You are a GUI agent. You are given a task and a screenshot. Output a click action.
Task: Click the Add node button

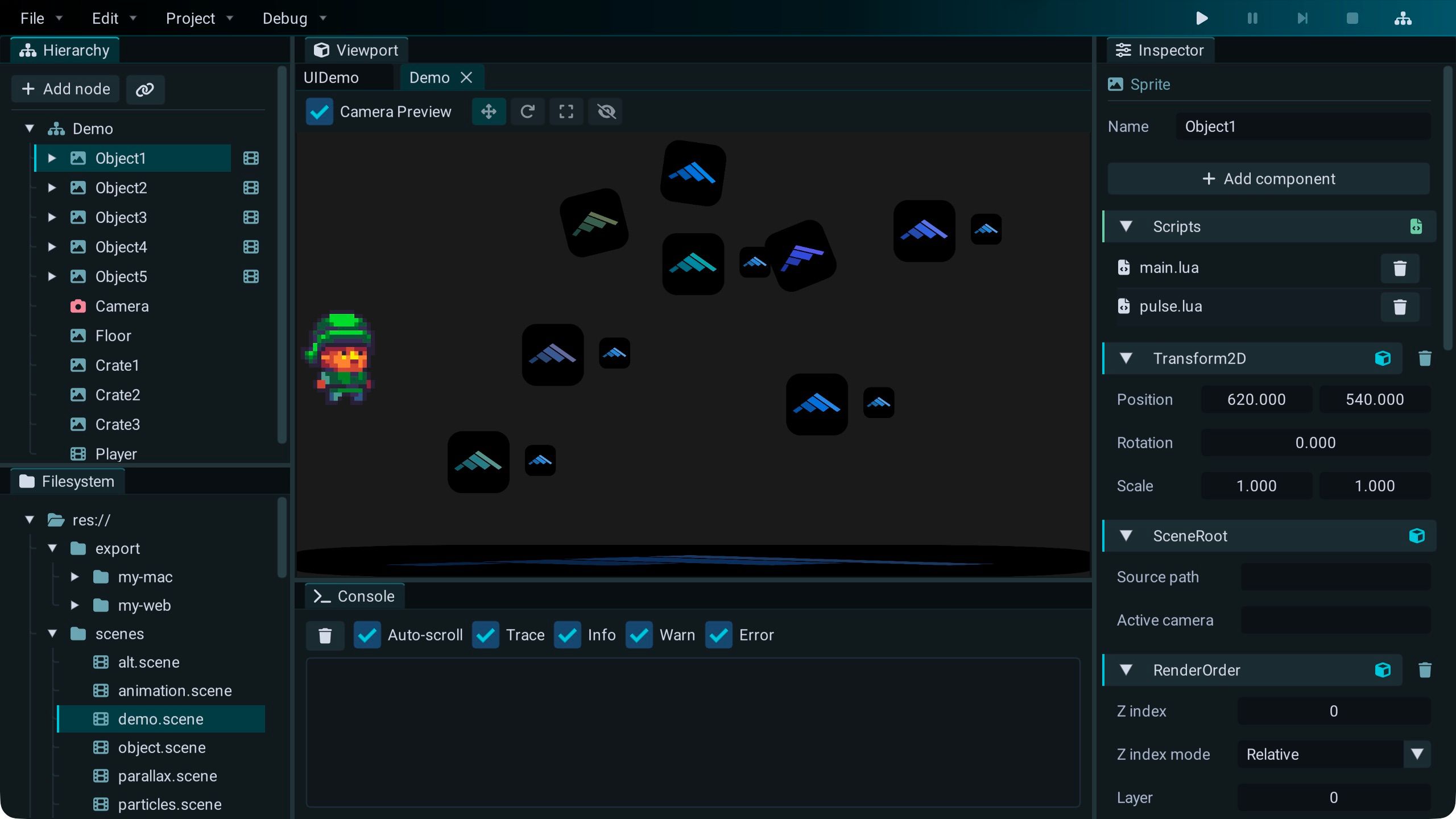click(x=65, y=89)
